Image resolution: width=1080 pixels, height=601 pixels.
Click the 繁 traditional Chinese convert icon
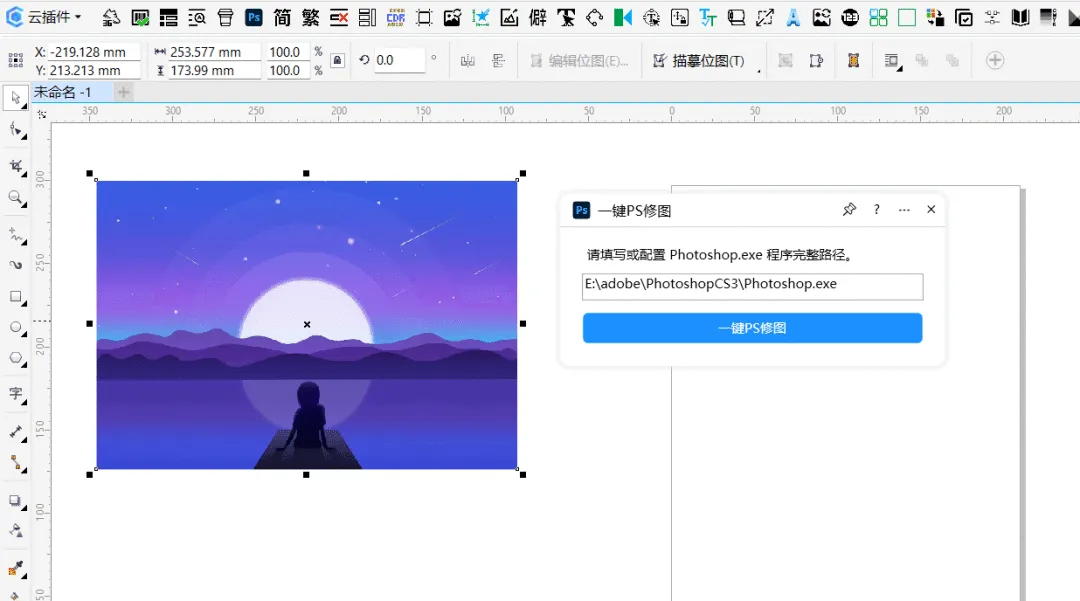point(311,17)
